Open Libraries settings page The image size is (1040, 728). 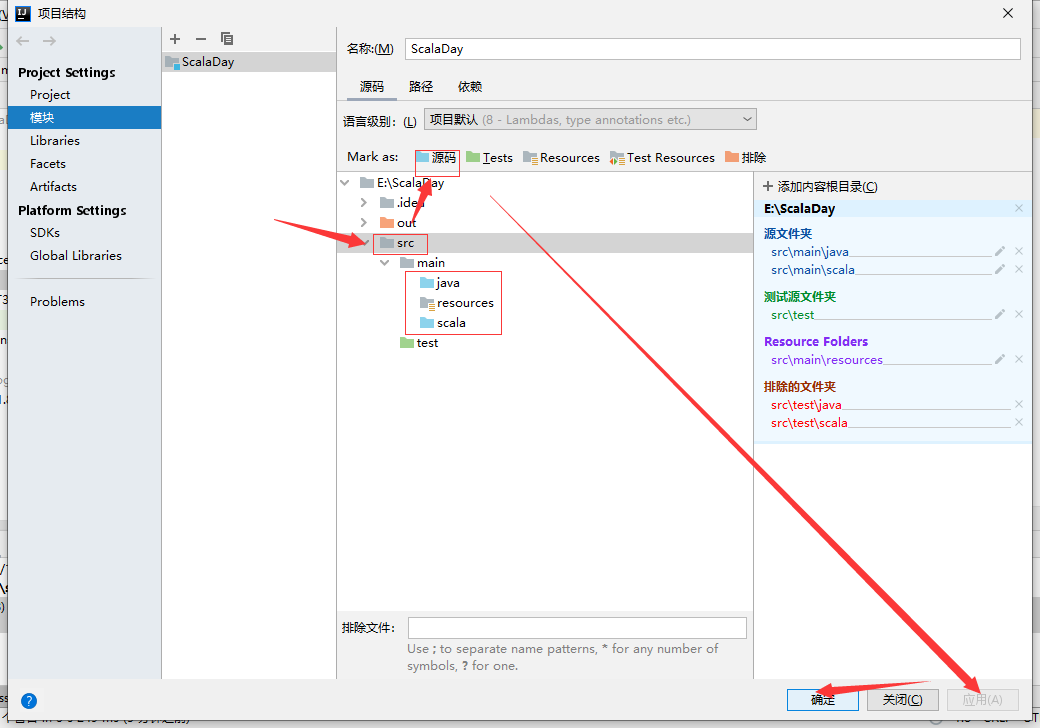54,141
